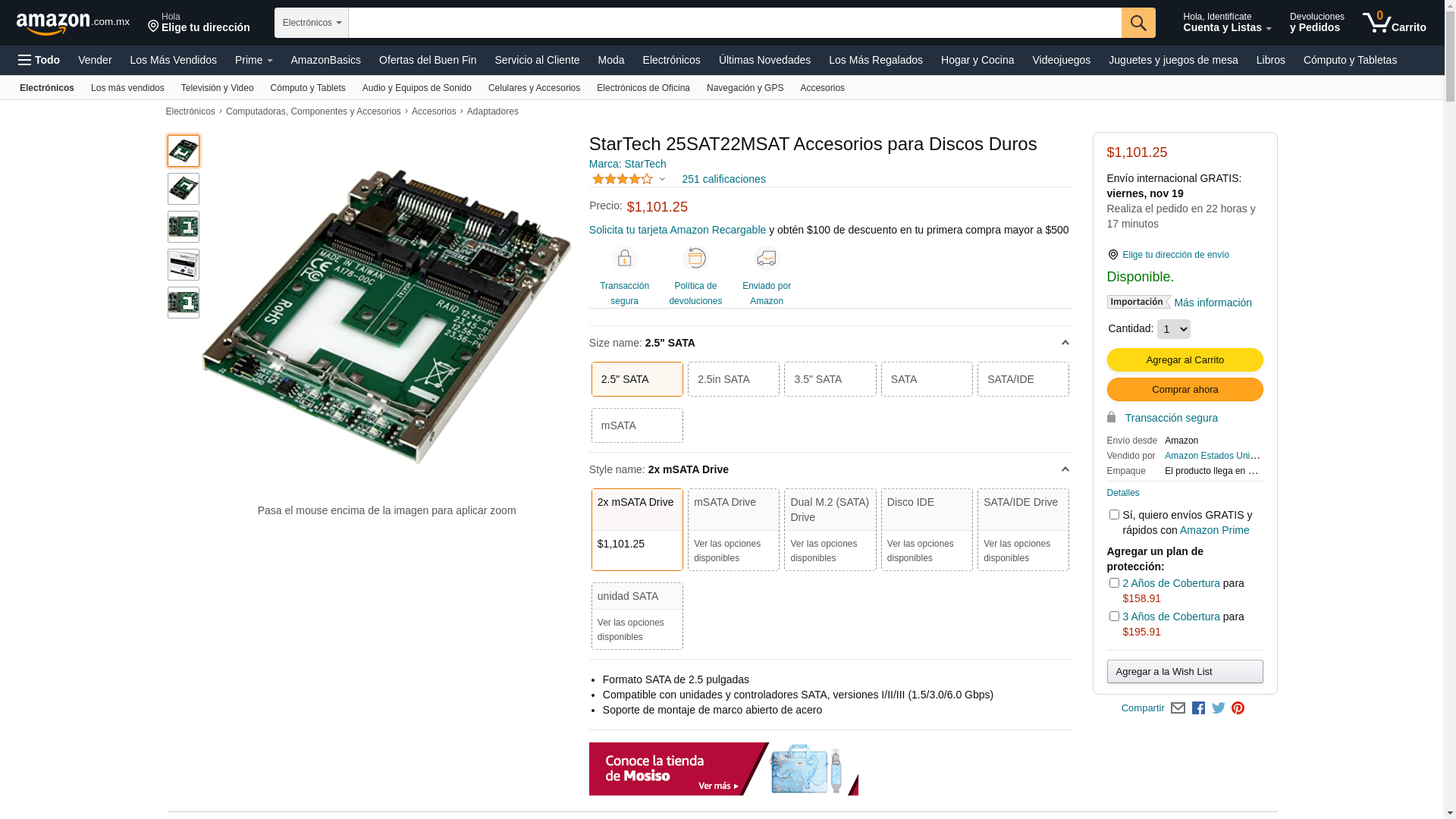1456x819 pixels.
Task: Select the second product thumbnail image
Action: point(184,189)
